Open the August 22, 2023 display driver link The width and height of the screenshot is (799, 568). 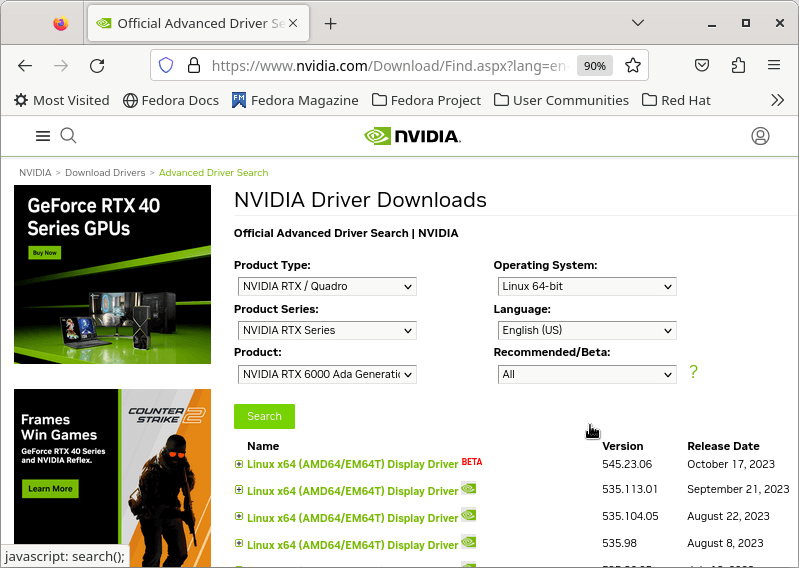point(353,518)
